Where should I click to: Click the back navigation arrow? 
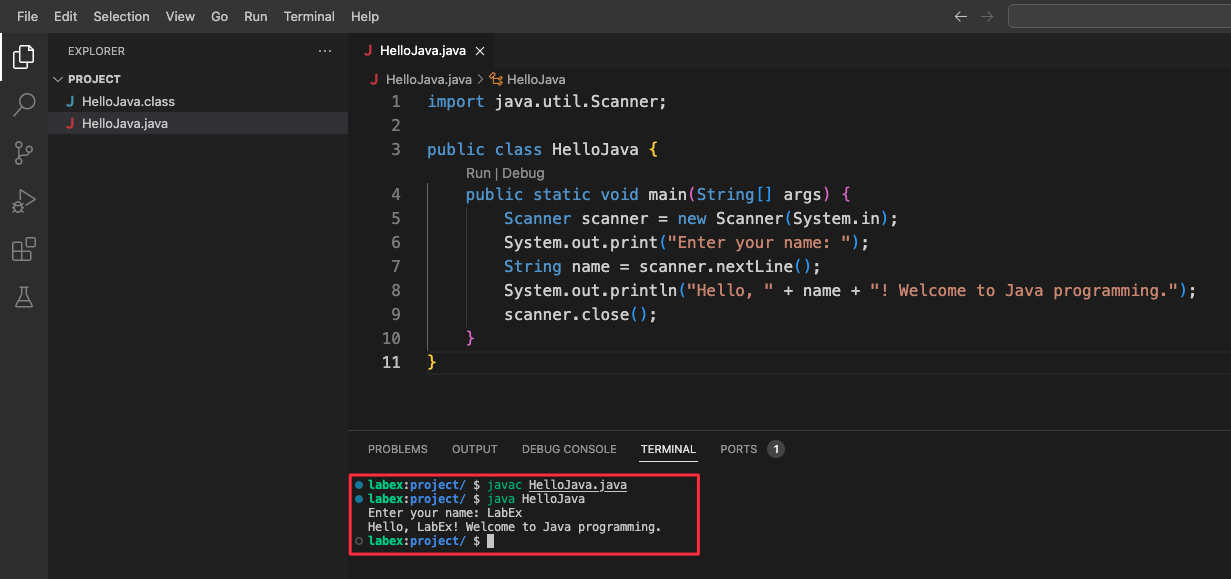(960, 16)
